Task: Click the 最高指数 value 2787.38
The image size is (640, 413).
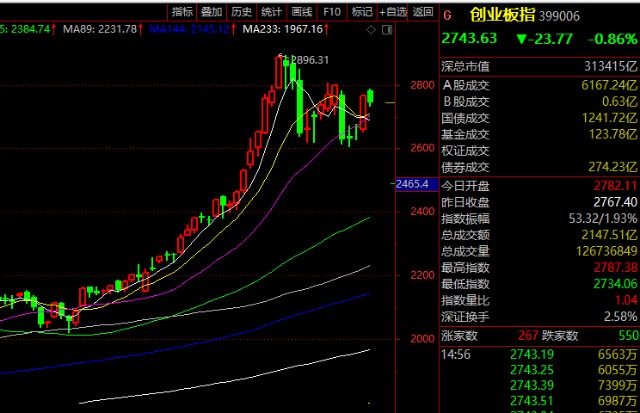Action: [x=615, y=268]
